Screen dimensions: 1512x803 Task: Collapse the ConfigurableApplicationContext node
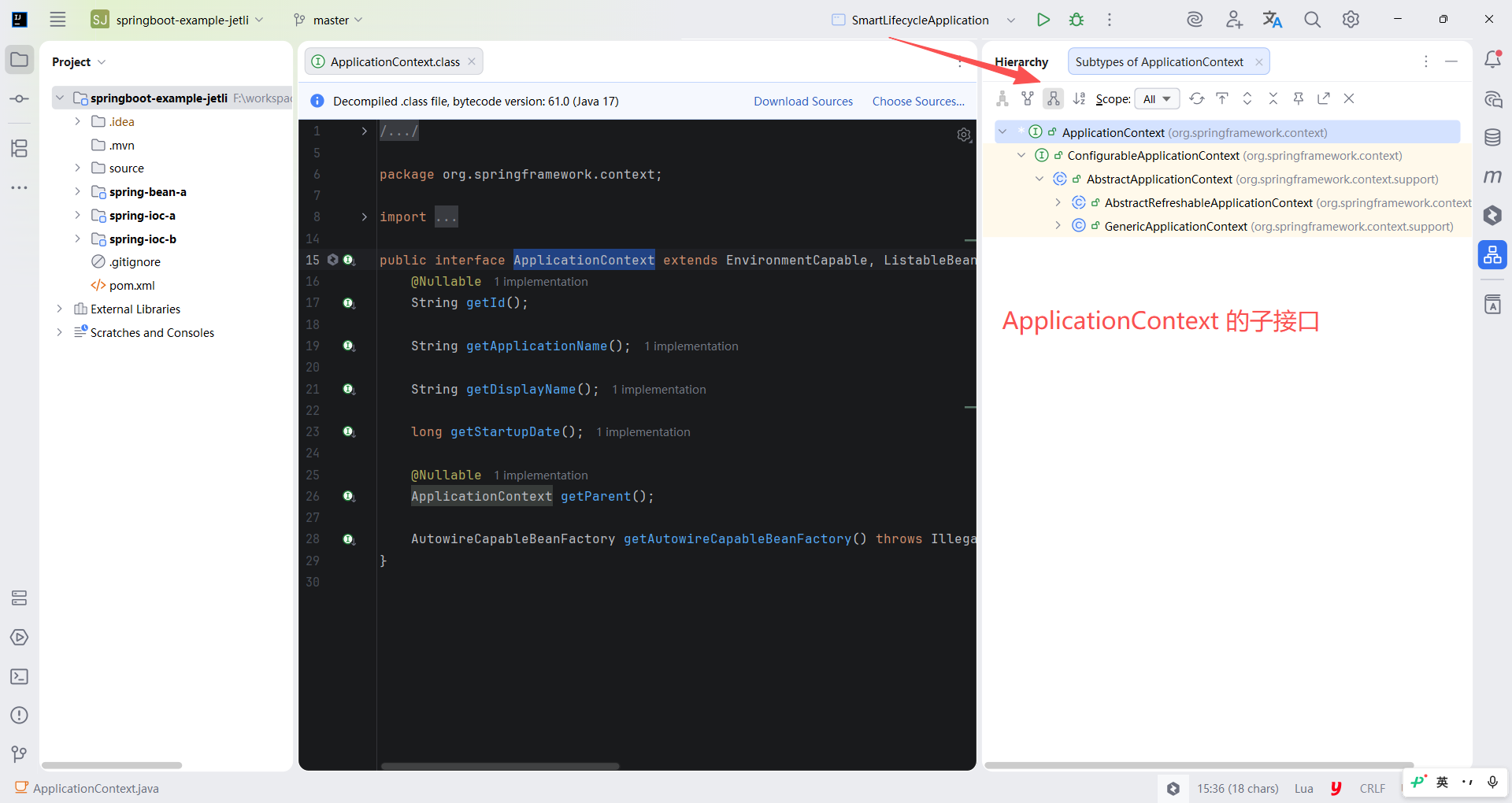[x=1021, y=156]
